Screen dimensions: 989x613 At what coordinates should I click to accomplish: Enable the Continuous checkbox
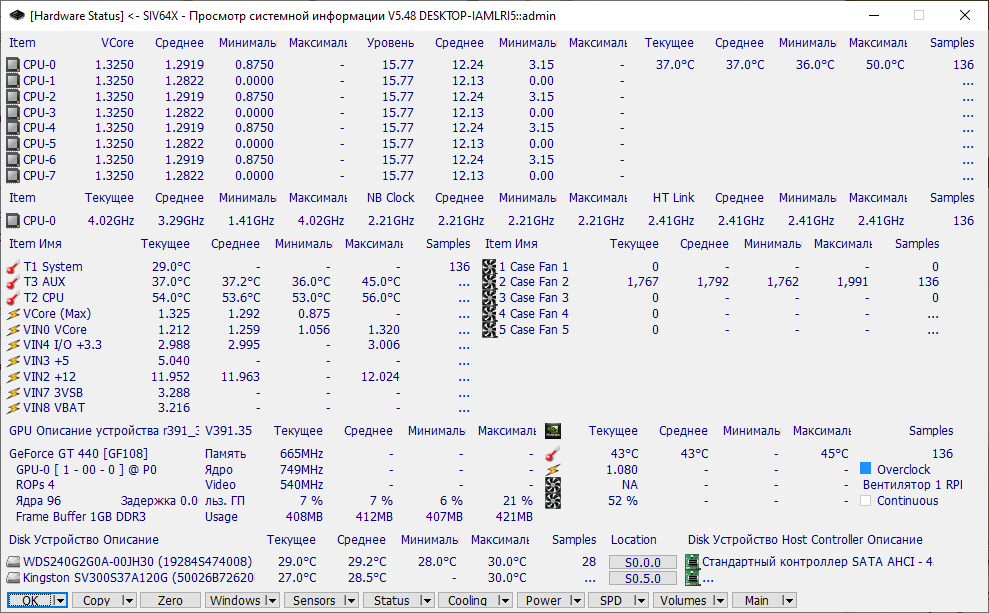[865, 501]
